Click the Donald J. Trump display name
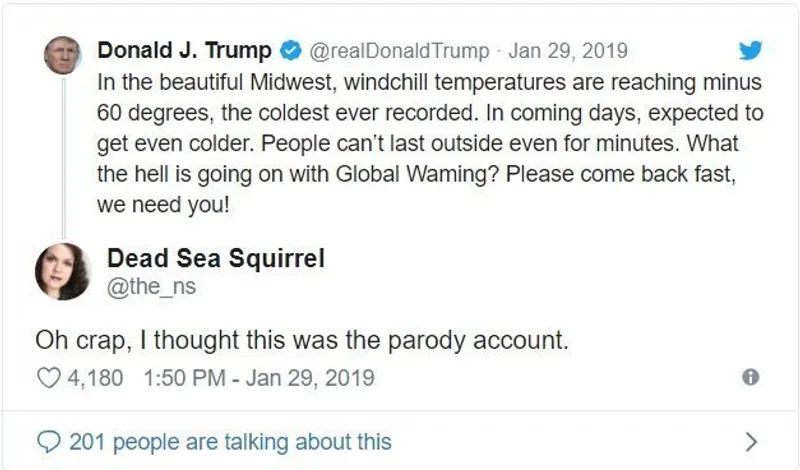The image size is (800, 470). 185,51
